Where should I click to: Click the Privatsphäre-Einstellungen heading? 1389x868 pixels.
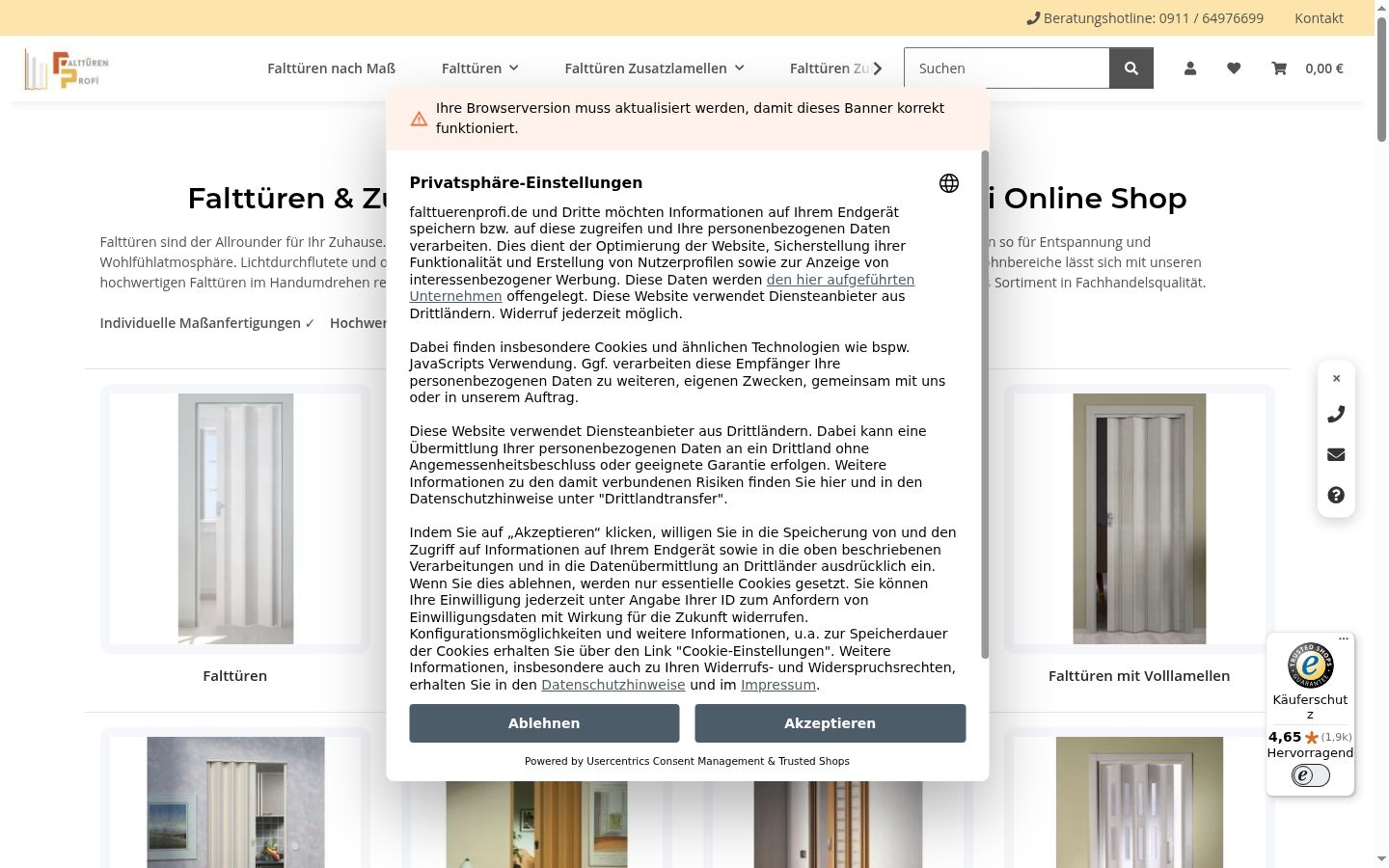point(526,182)
